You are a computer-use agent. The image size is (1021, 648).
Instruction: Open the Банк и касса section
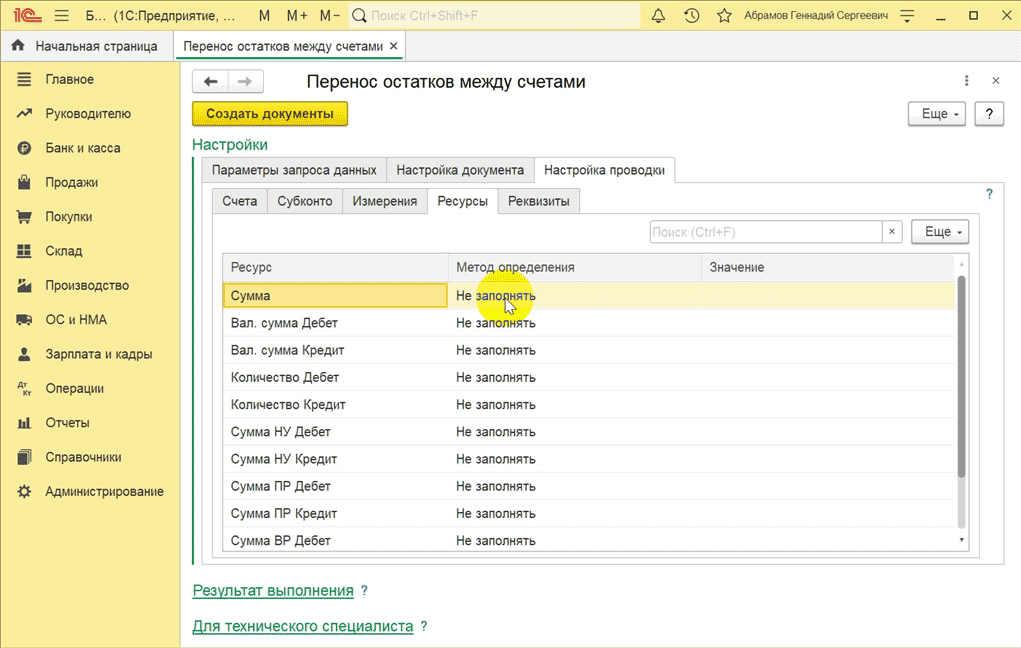[82, 148]
